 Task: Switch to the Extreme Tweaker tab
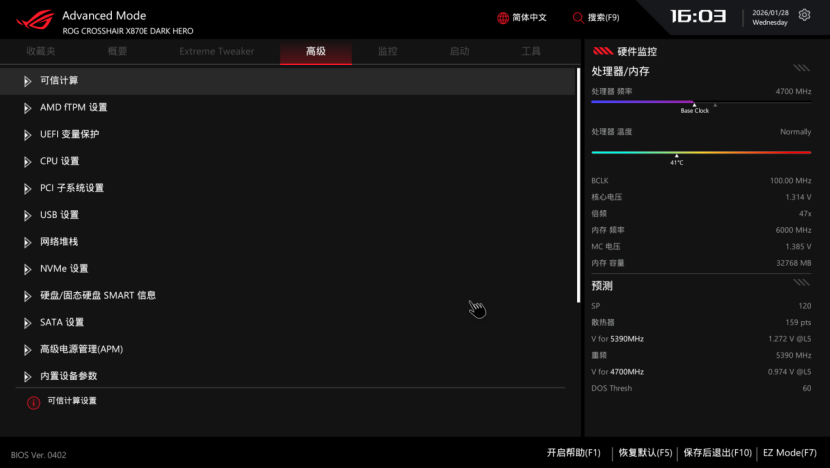click(217, 51)
